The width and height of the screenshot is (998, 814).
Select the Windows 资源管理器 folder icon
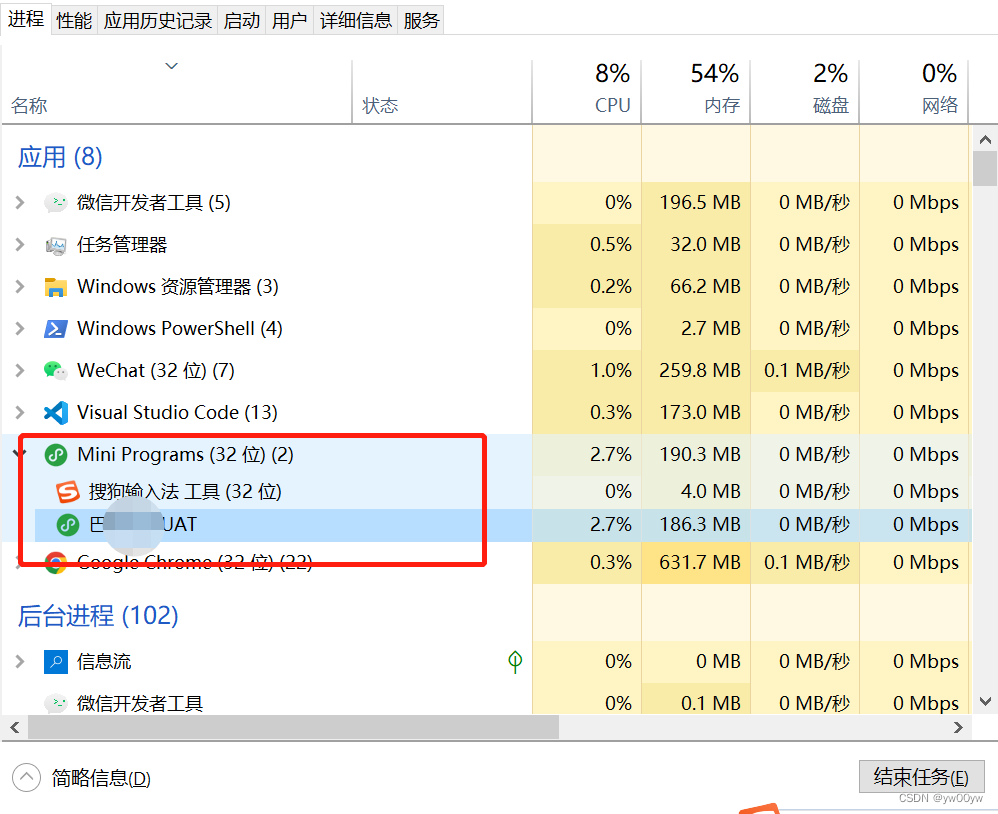(56, 287)
